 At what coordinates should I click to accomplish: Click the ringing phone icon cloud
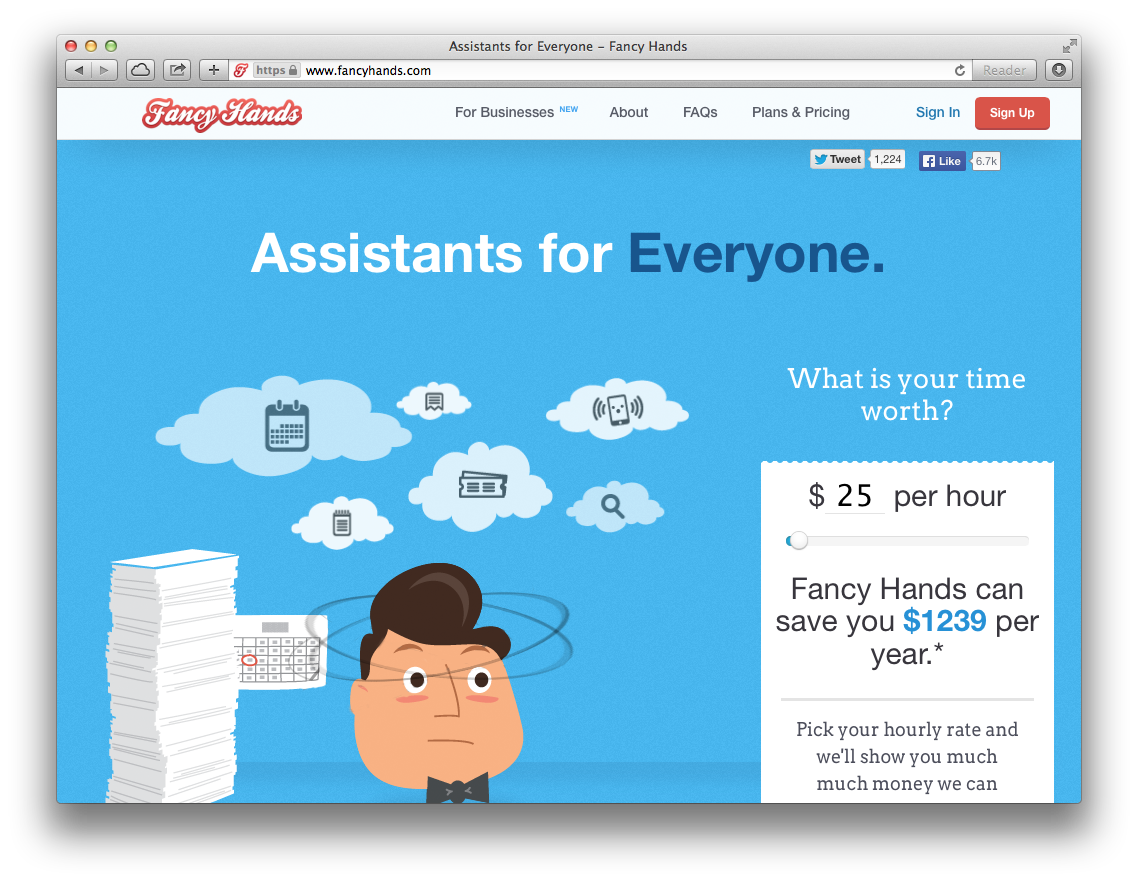point(618,409)
